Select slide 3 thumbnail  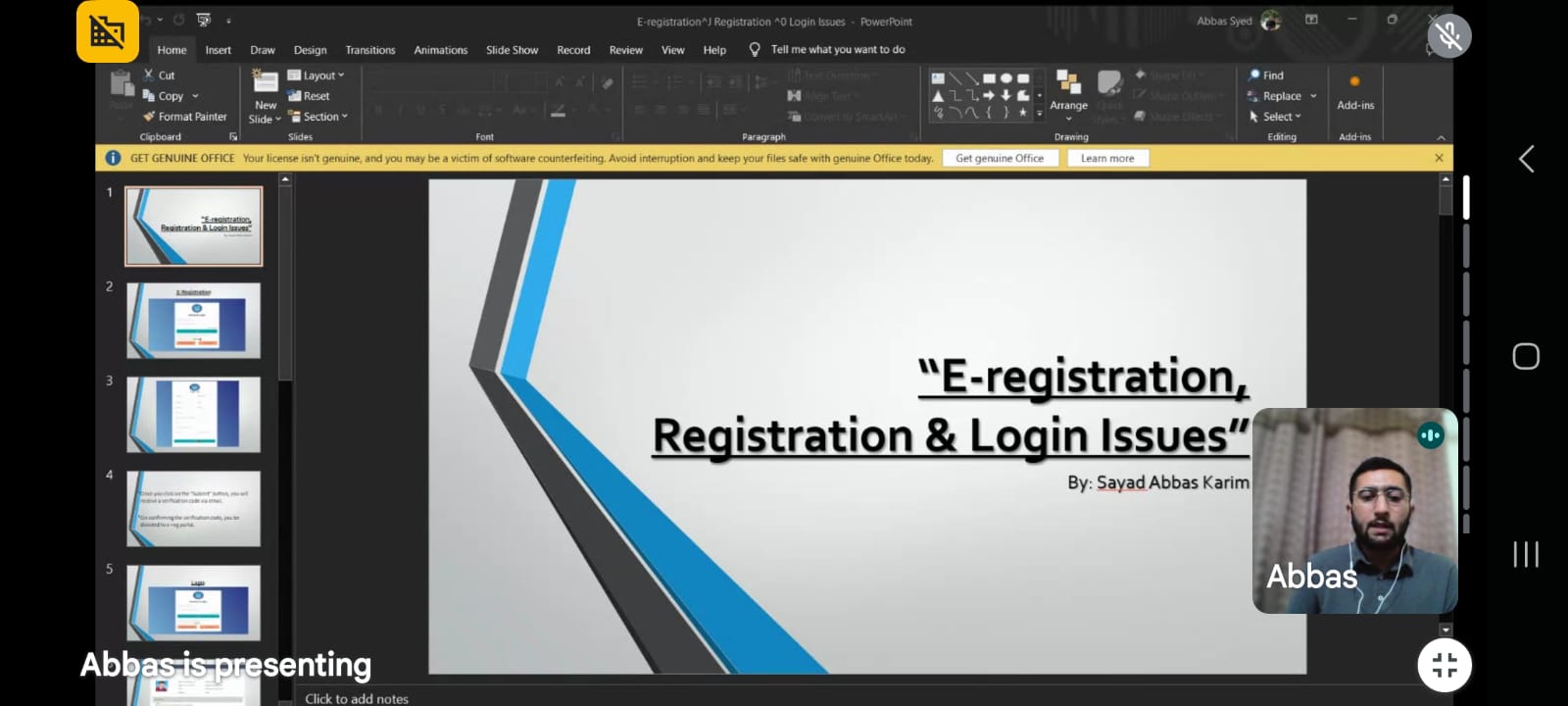pos(194,415)
